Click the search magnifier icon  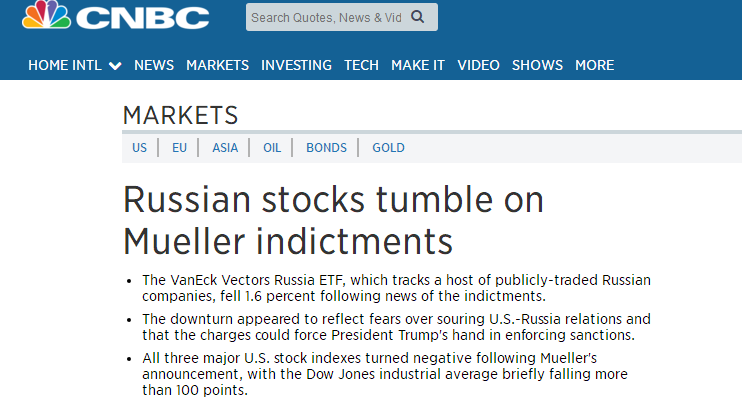pyautogui.click(x=417, y=17)
